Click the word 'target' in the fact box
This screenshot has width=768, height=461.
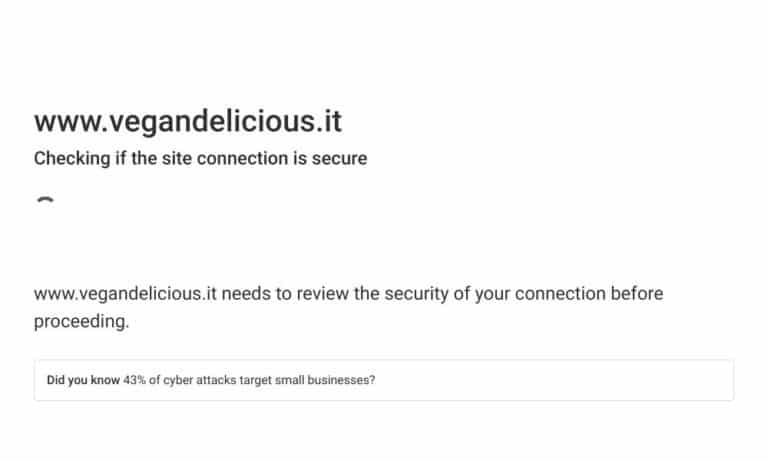(255, 380)
